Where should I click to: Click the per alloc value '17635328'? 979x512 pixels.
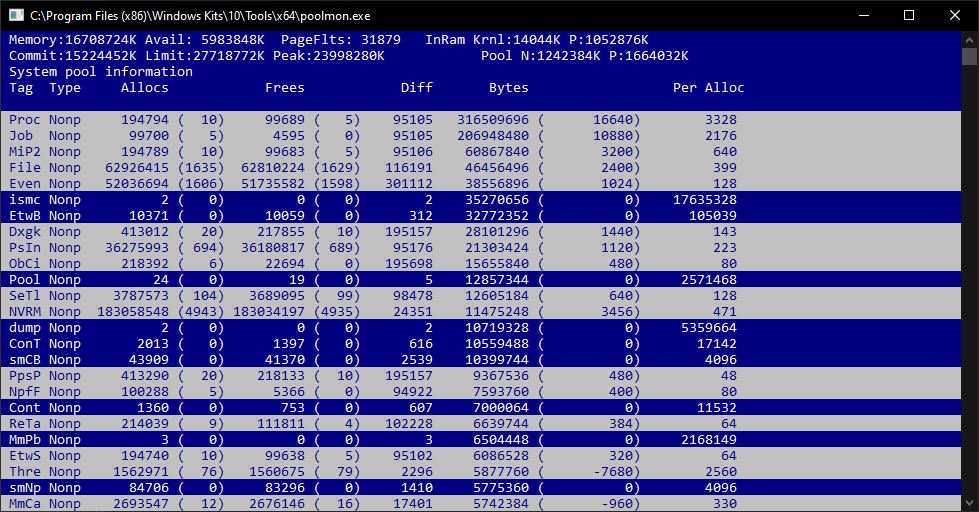[705, 200]
